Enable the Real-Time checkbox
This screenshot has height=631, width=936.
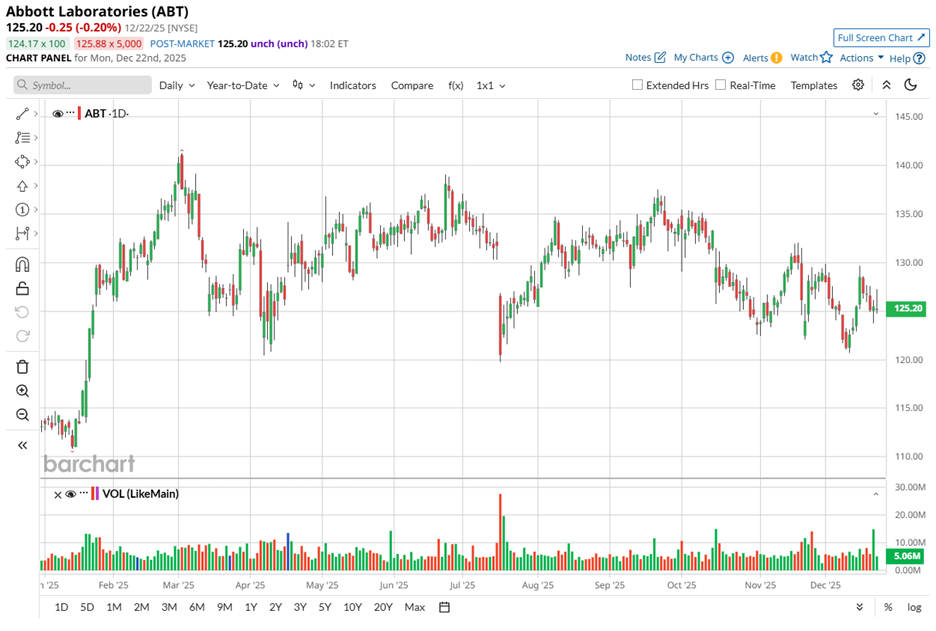point(721,85)
